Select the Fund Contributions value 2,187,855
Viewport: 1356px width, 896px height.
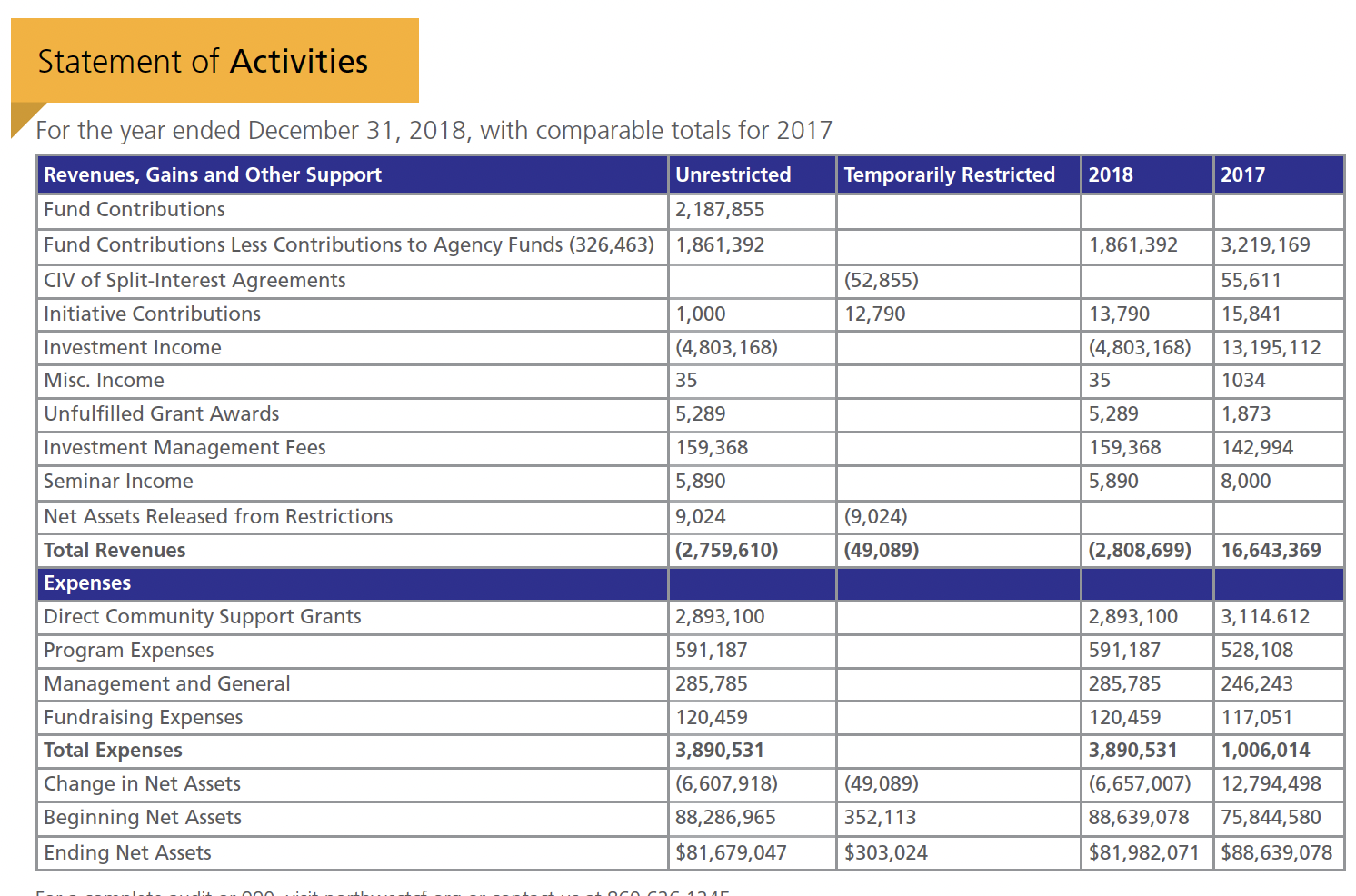click(720, 210)
